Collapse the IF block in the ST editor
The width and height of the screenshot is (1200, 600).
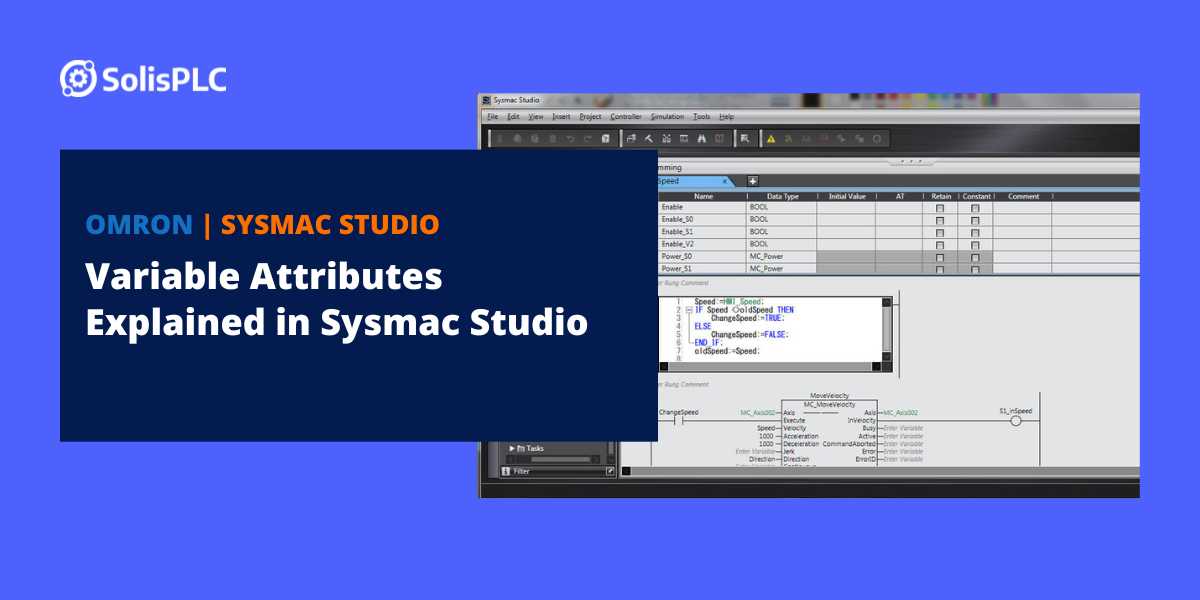(688, 310)
